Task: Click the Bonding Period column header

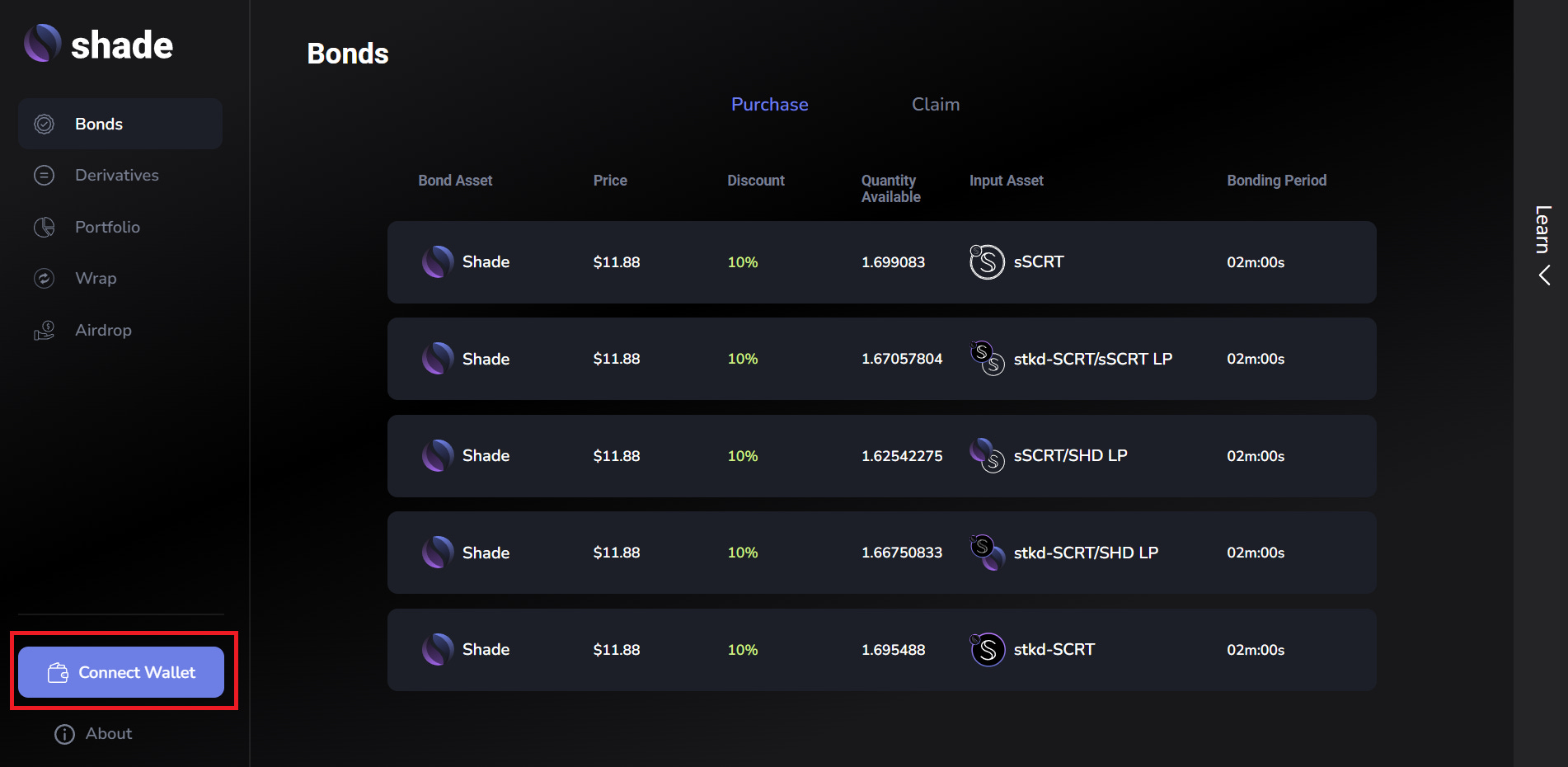Action: coord(1277,181)
